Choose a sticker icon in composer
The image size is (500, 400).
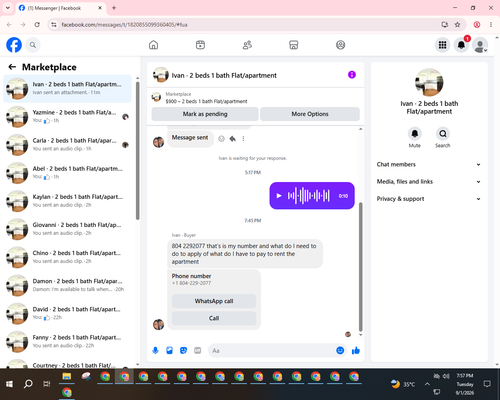(x=183, y=350)
